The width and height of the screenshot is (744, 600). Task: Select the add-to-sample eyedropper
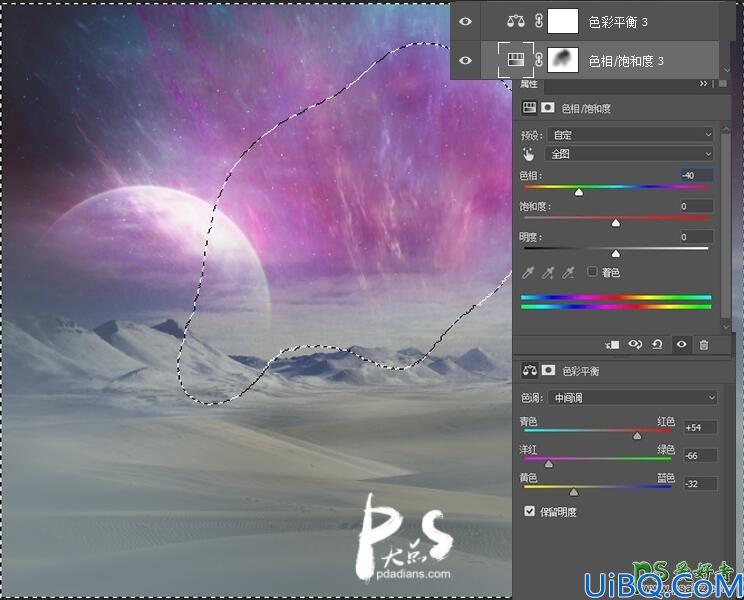tap(548, 272)
